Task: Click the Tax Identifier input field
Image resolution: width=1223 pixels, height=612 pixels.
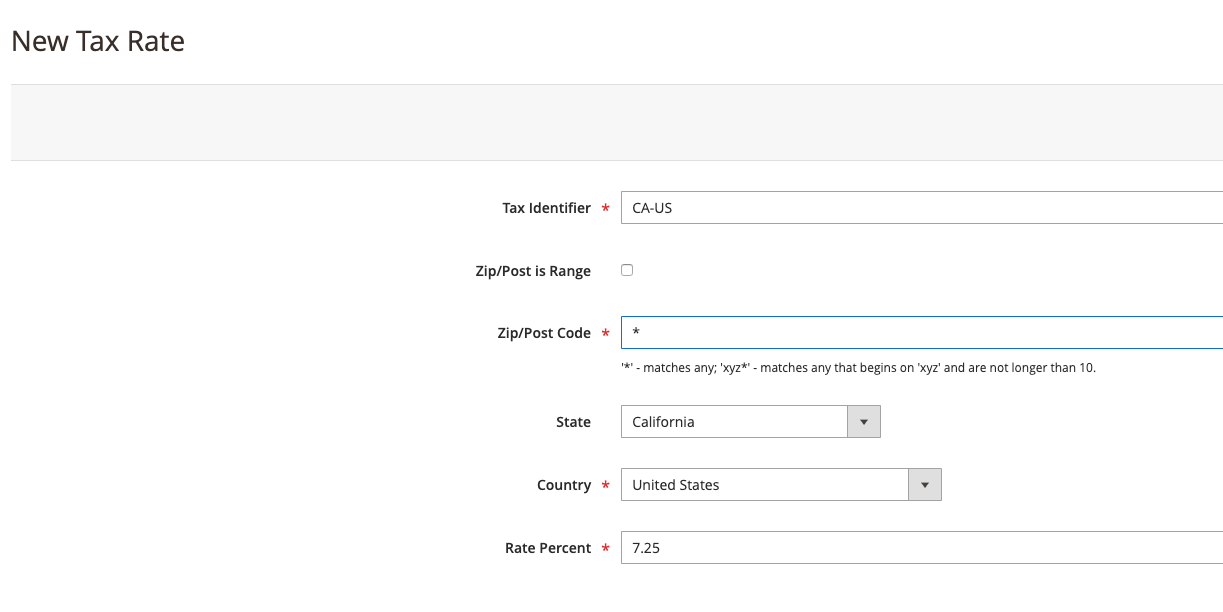Action: 922,208
